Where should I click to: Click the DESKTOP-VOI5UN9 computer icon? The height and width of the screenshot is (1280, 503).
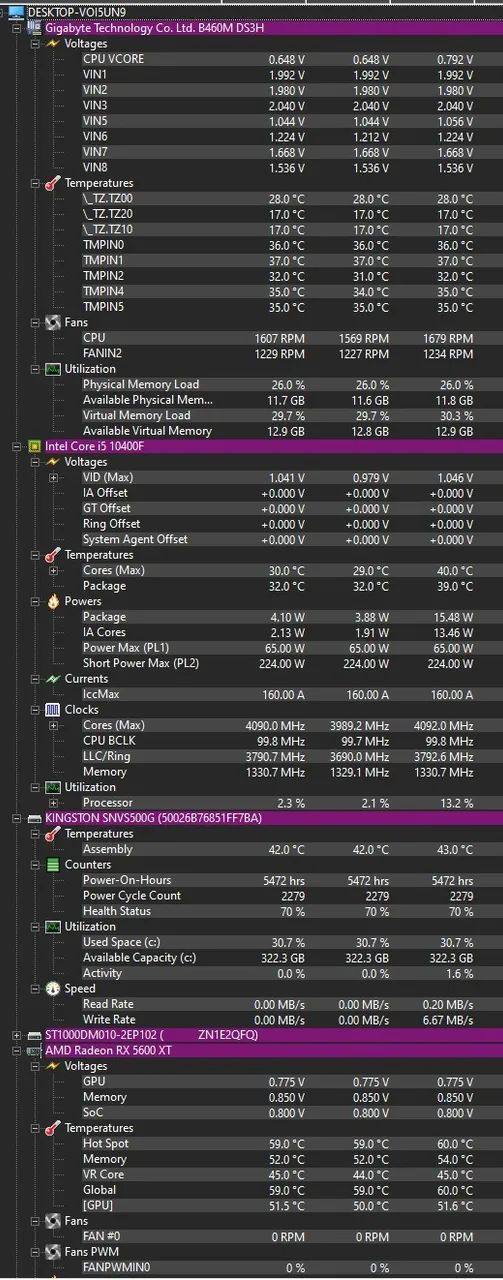point(15,12)
